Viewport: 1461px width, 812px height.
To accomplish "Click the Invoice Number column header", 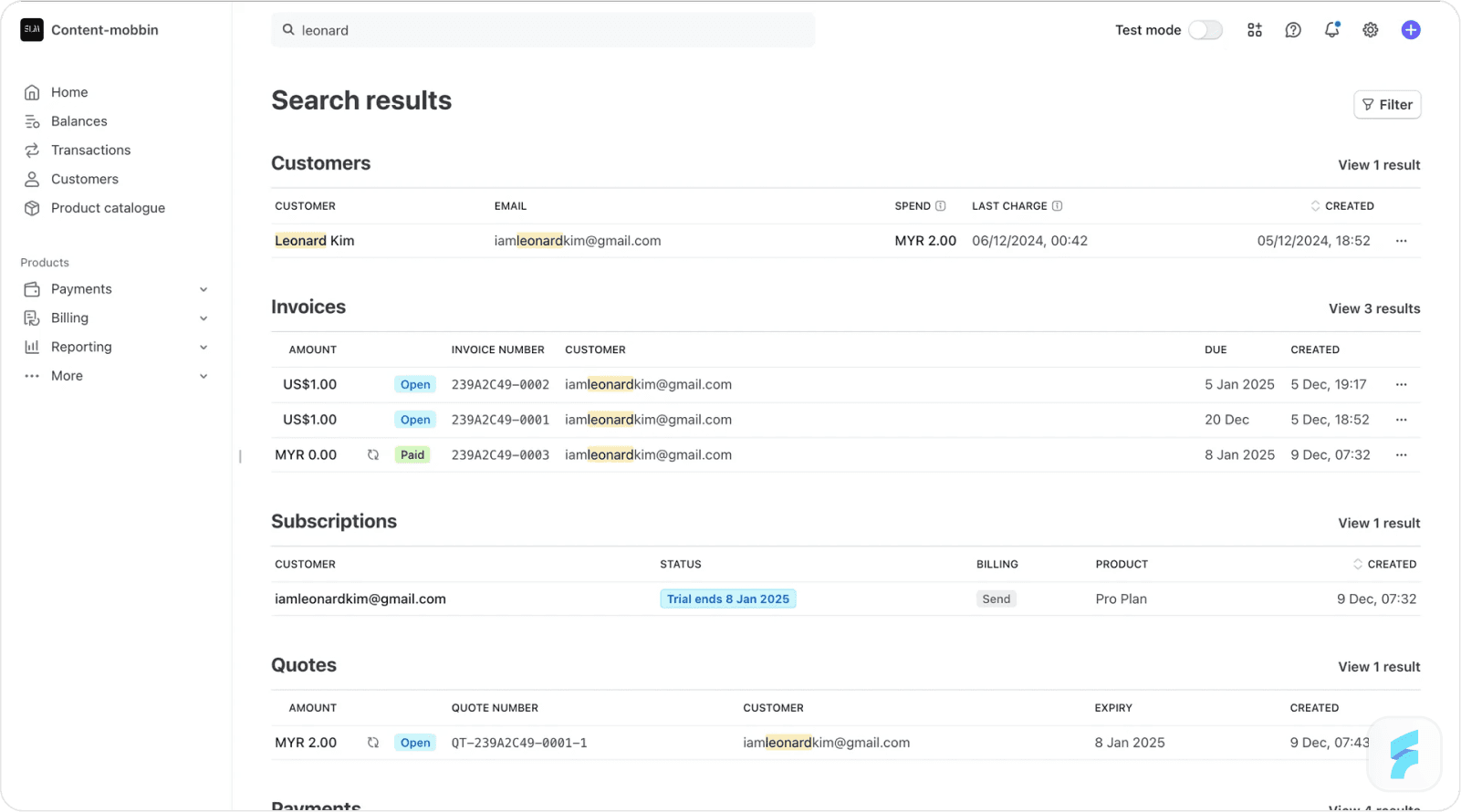I will (497, 350).
